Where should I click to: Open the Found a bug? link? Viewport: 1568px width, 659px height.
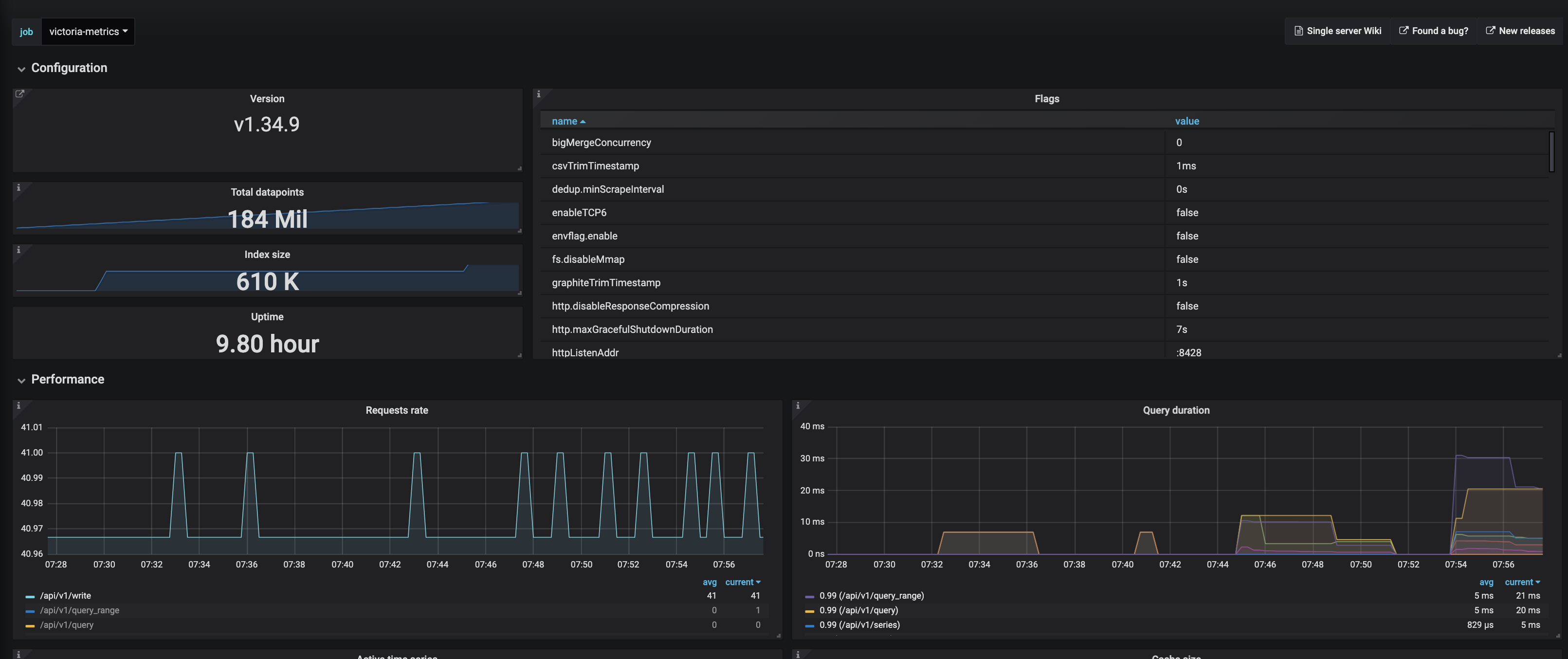pyautogui.click(x=1434, y=31)
